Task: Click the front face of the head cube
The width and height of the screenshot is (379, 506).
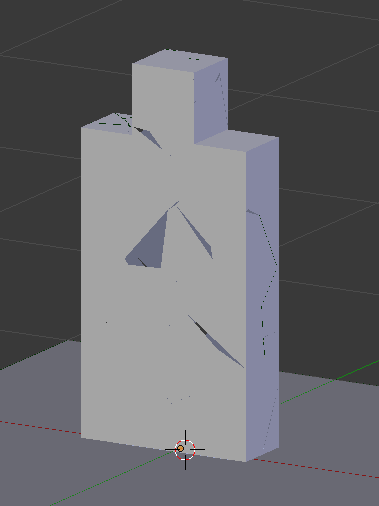Action: click(163, 102)
